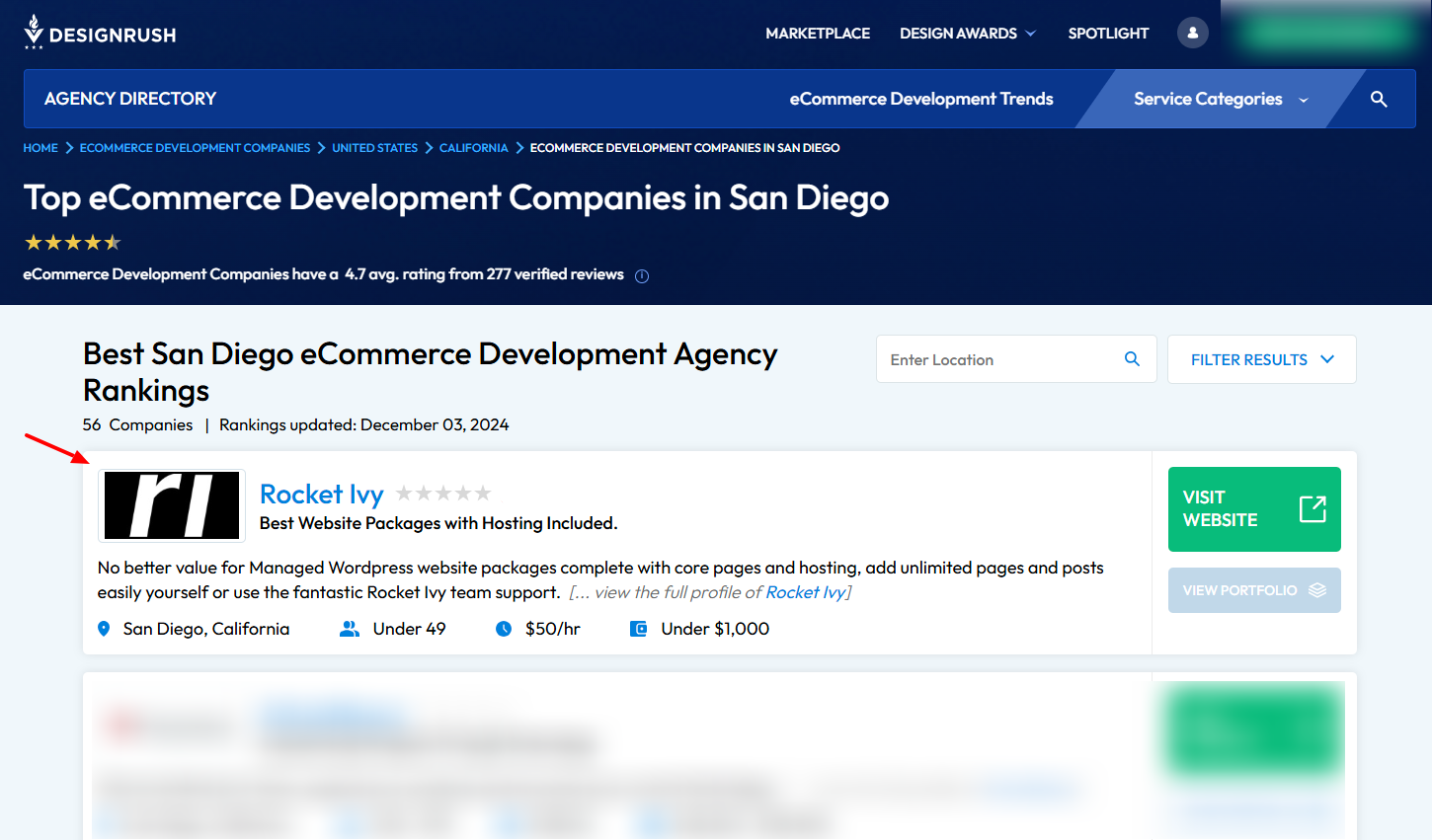Open the user account icon
This screenshot has height=840, width=1432.
pos(1193,33)
